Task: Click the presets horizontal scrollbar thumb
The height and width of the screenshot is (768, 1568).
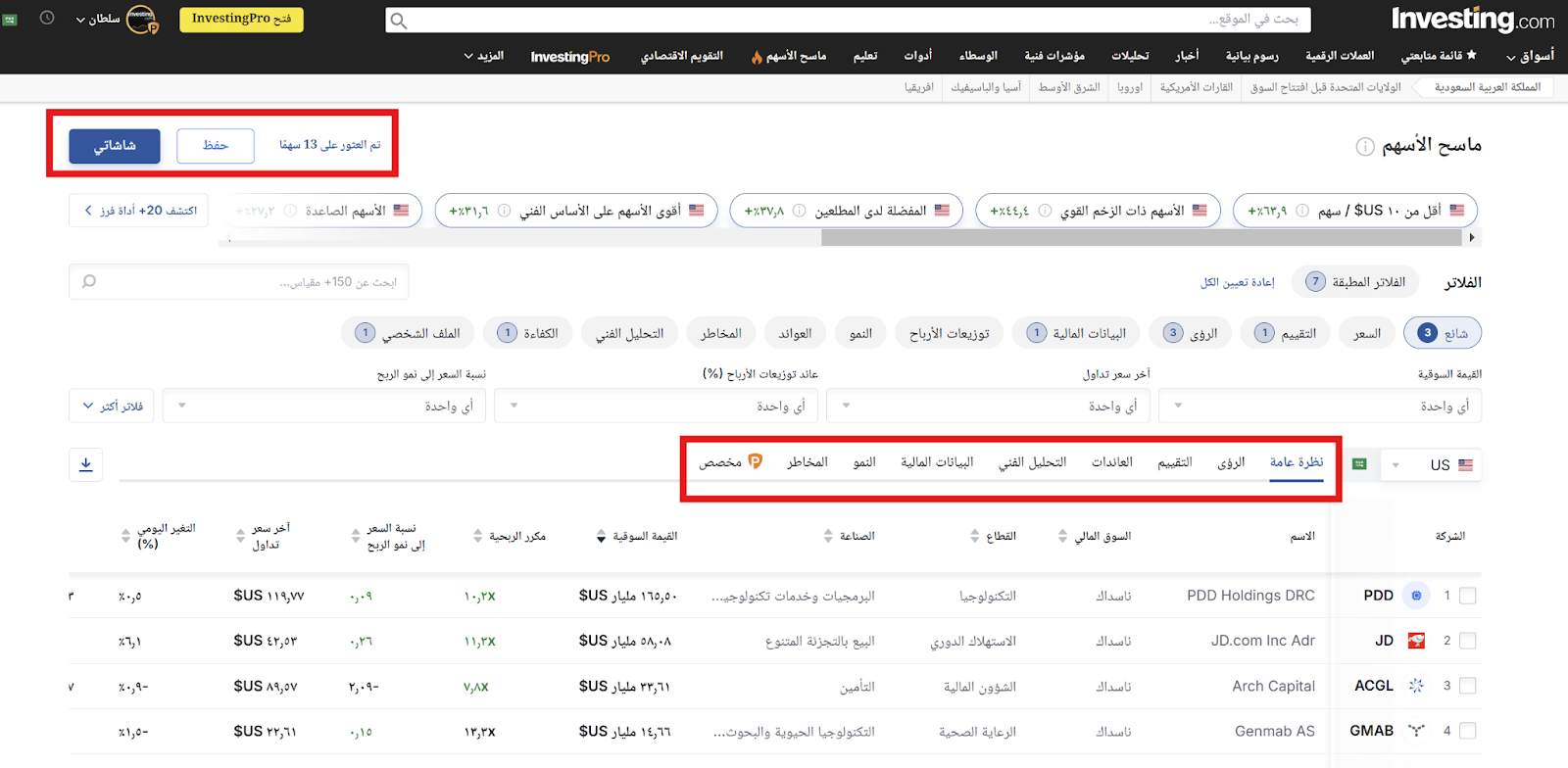Action: point(1142,238)
